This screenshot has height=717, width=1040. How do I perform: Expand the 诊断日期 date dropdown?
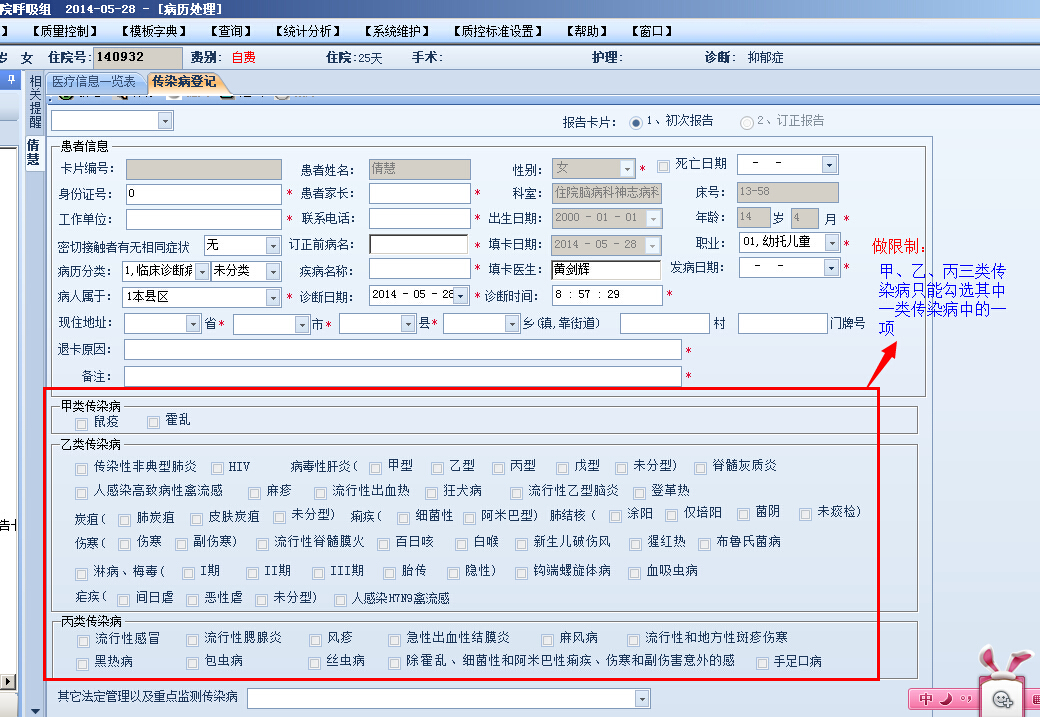tap(460, 295)
